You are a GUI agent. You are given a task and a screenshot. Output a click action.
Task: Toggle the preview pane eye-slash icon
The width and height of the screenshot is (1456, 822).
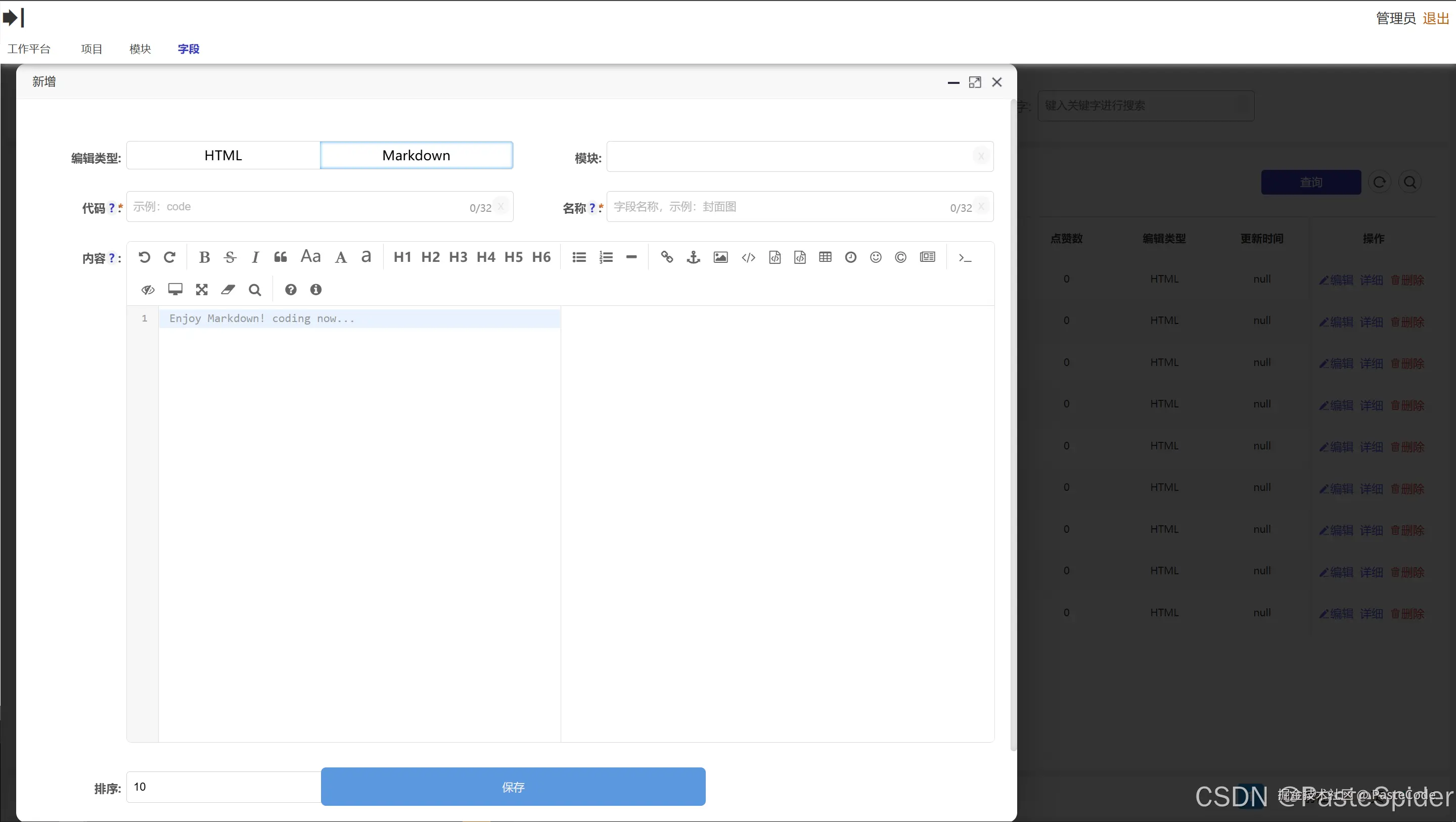point(148,290)
